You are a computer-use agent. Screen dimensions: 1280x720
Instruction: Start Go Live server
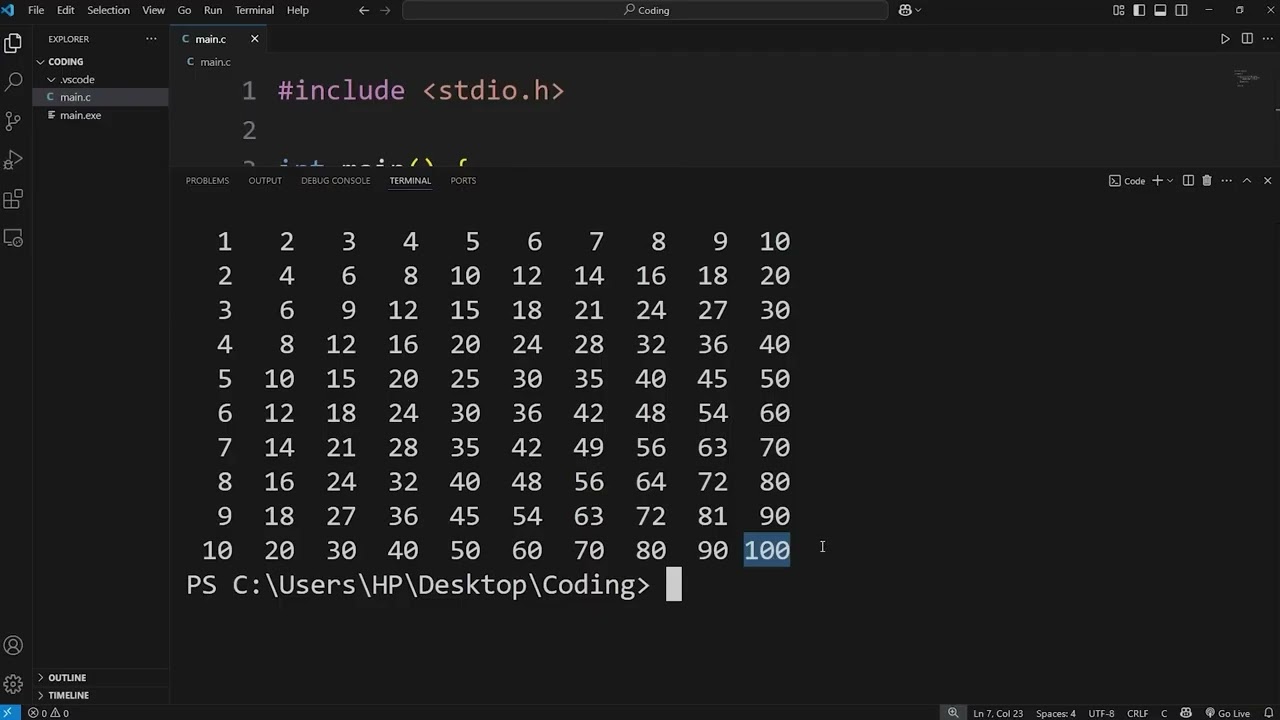1227,713
